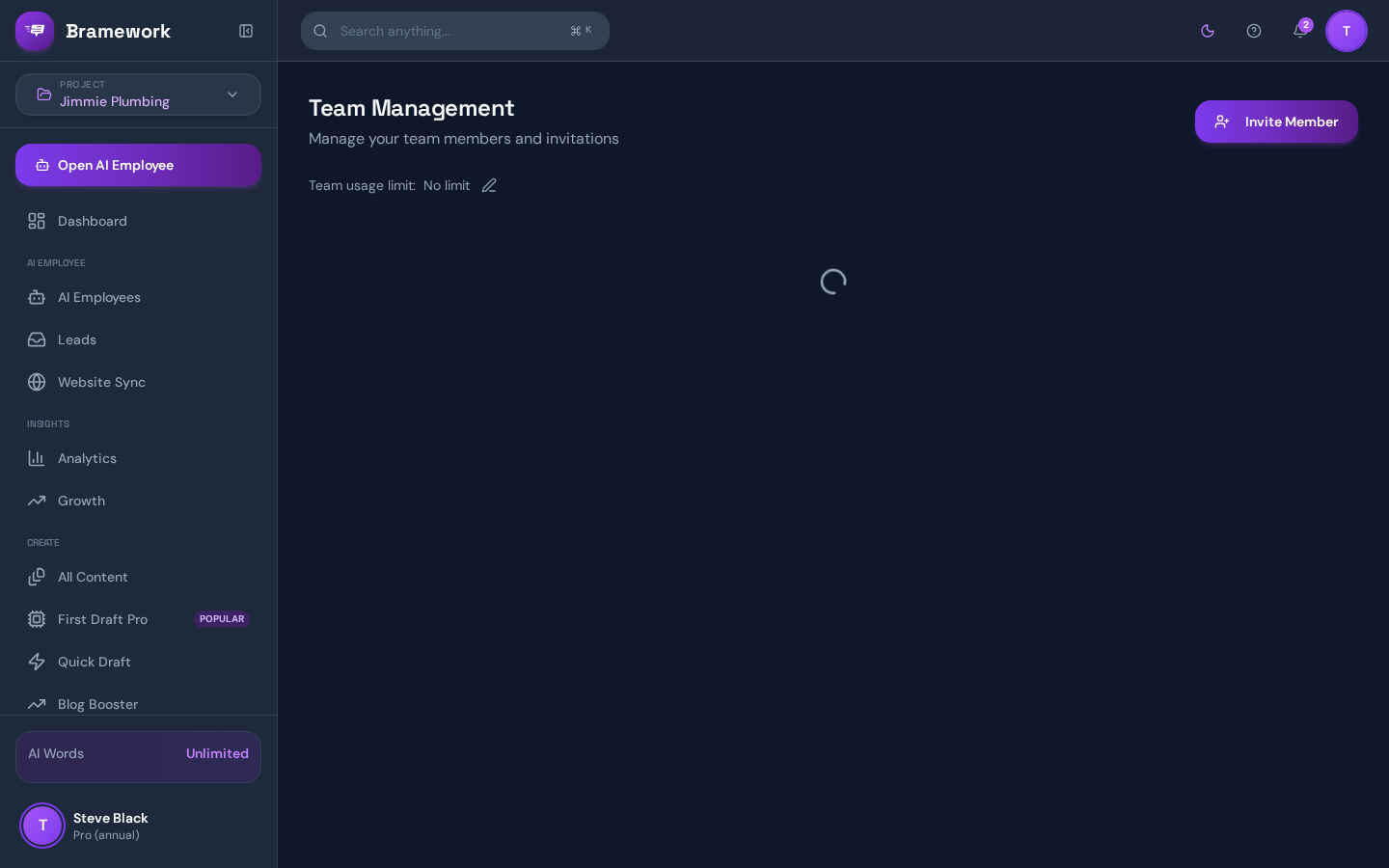Click the Command K shortcut hint
The image size is (1389, 868).
point(581,31)
